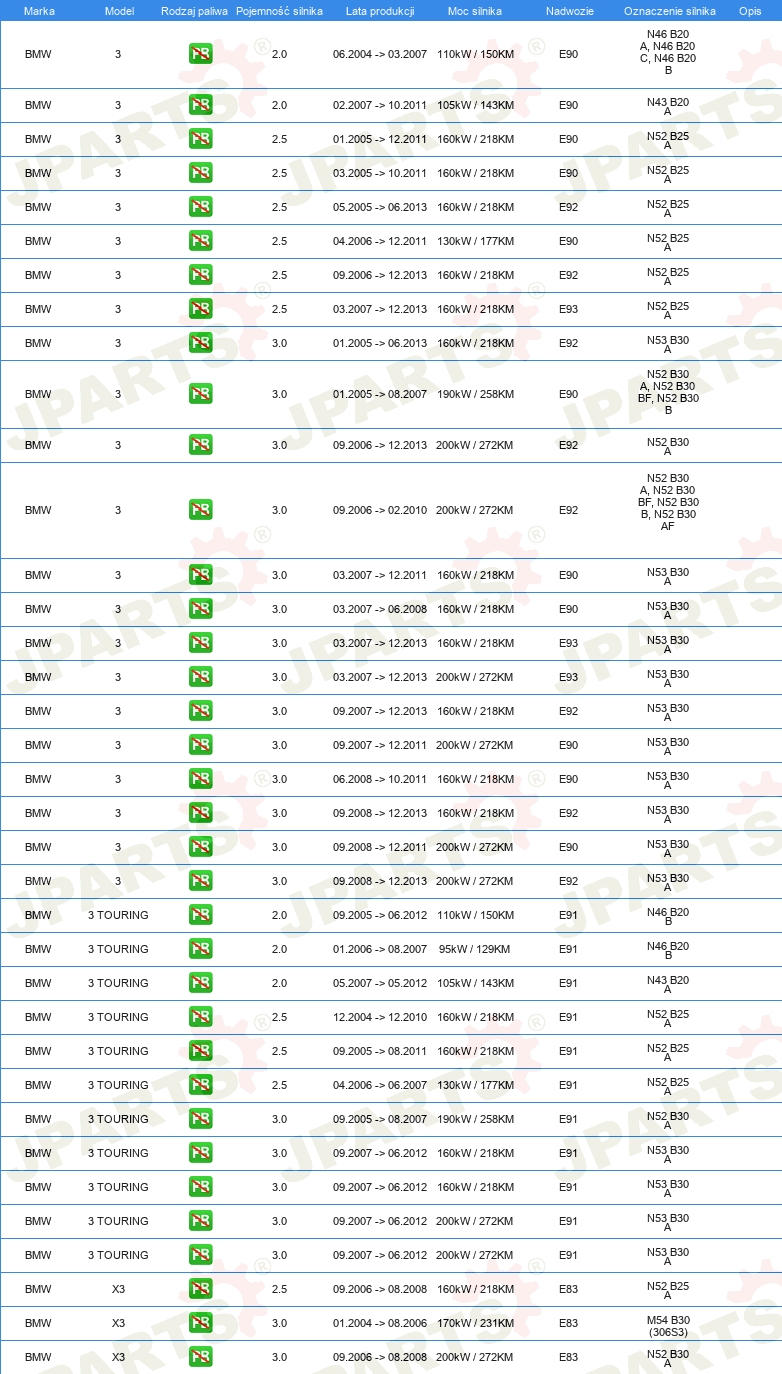
Task: Click petrol icon in 03.2007 -> 06.2008 row
Action: (x=200, y=609)
